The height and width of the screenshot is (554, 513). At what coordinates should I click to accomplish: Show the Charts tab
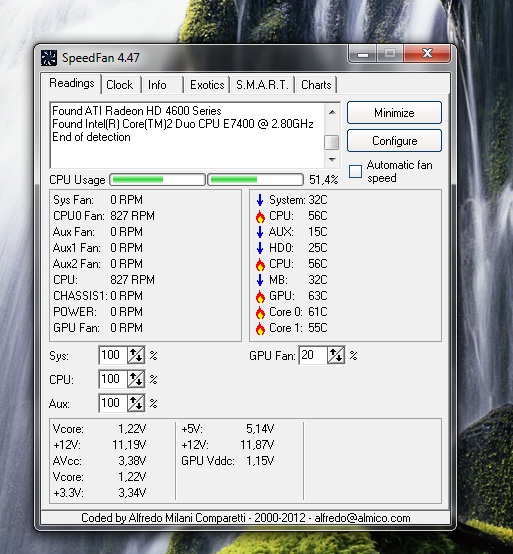[316, 85]
